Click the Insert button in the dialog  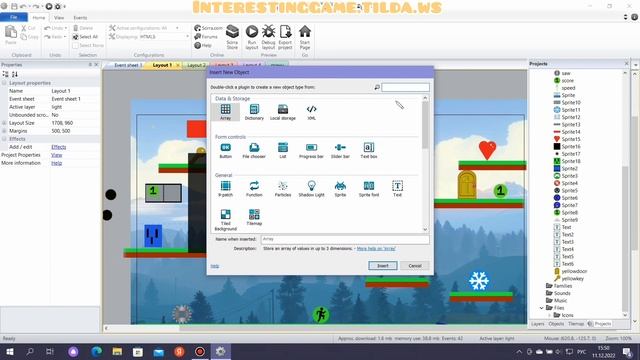click(x=382, y=266)
